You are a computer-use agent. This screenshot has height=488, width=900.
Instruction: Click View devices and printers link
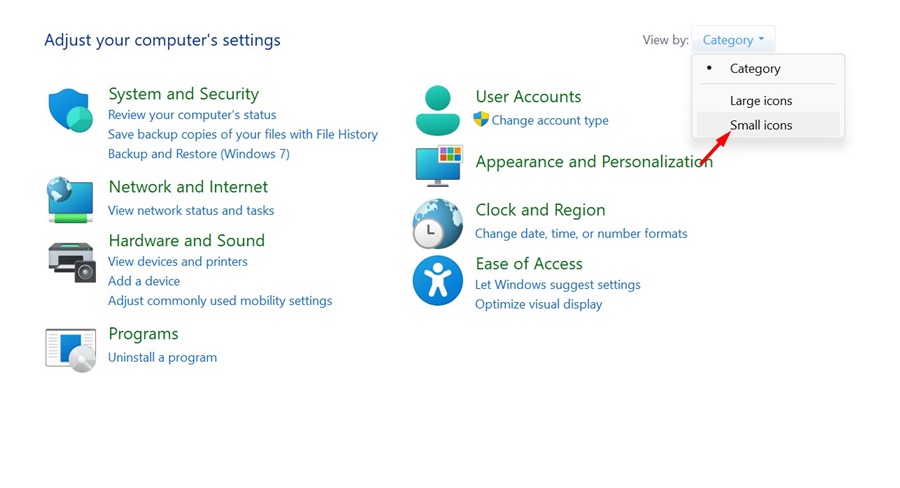point(178,261)
